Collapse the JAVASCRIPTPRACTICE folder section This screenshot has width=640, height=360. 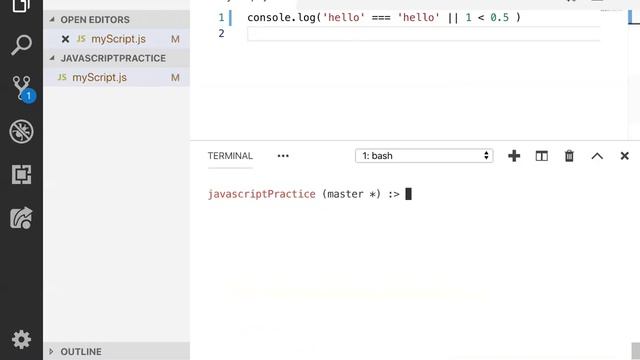point(116,58)
